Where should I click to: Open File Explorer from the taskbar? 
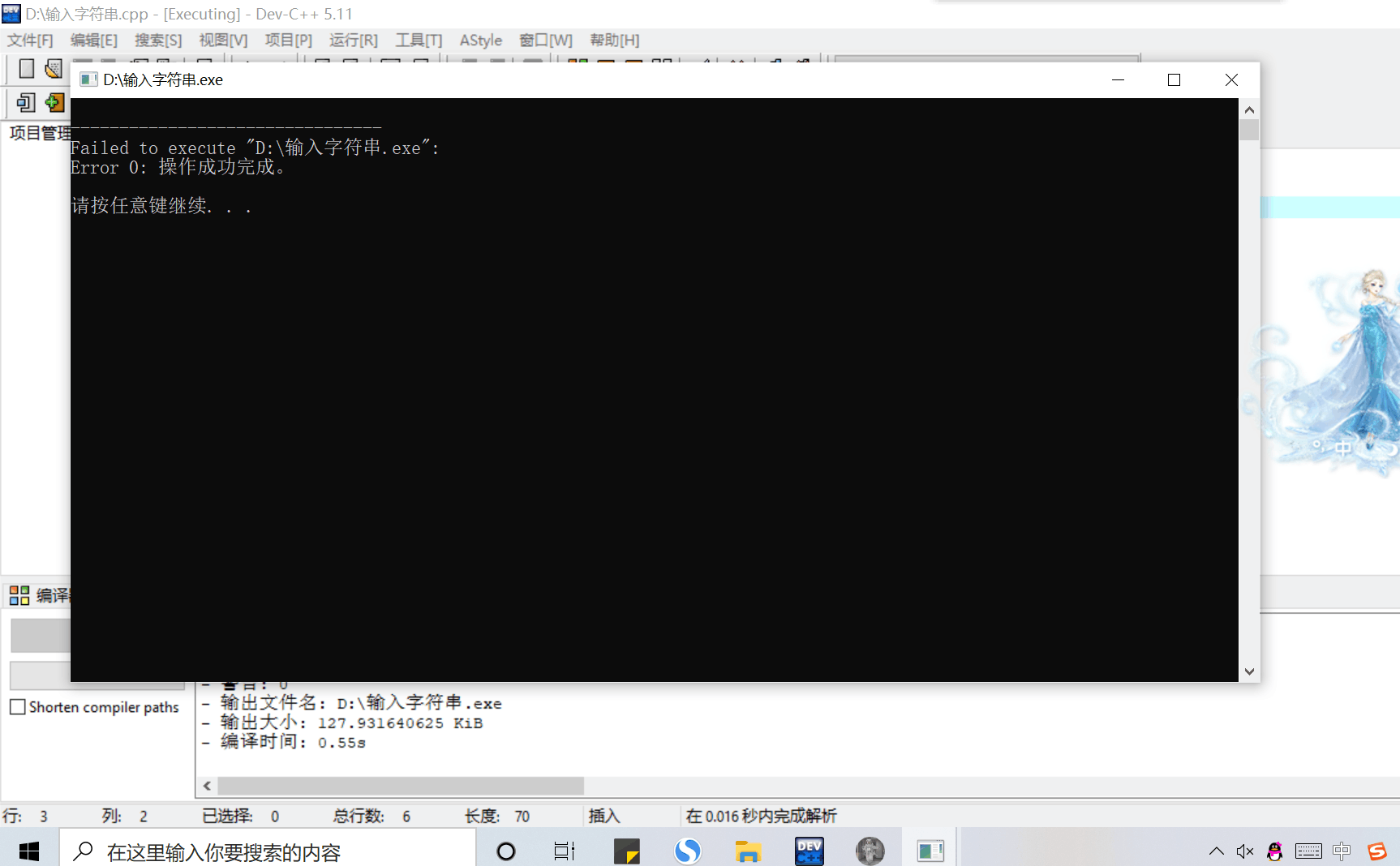coord(748,851)
